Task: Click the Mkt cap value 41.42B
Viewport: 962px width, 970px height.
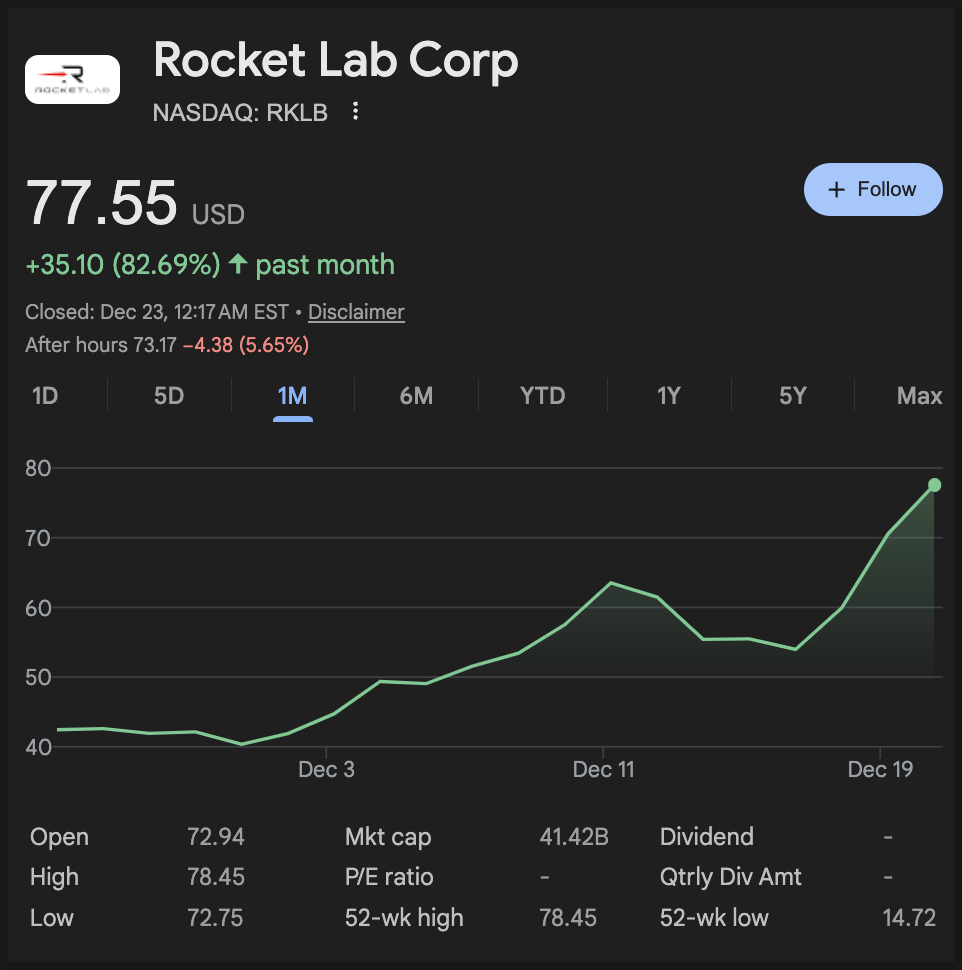Action: click(574, 837)
